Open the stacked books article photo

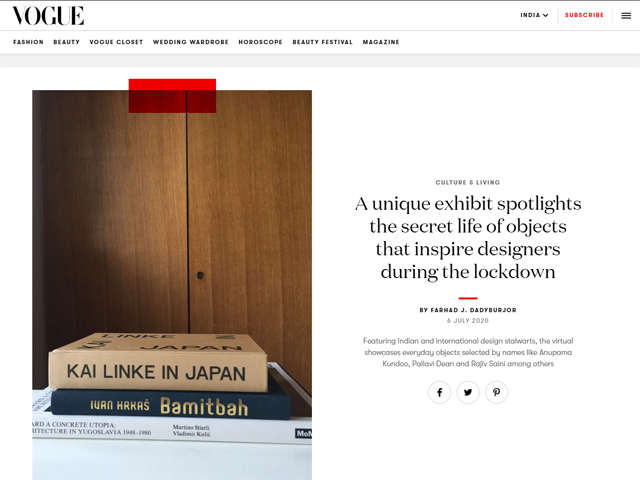172,285
